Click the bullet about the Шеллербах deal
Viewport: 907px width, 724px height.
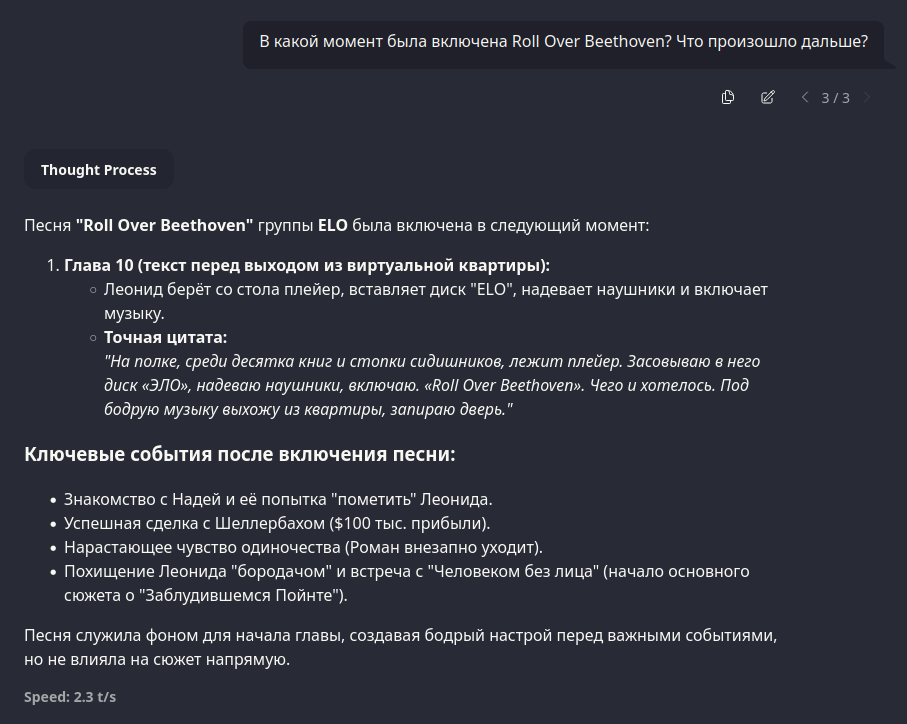coord(277,523)
